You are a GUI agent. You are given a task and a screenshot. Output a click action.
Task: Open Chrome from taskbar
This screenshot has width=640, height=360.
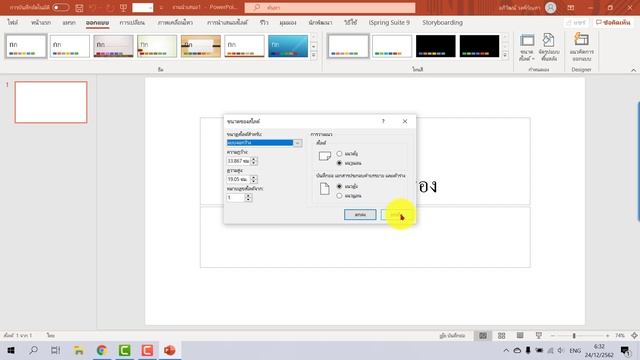(x=102, y=350)
